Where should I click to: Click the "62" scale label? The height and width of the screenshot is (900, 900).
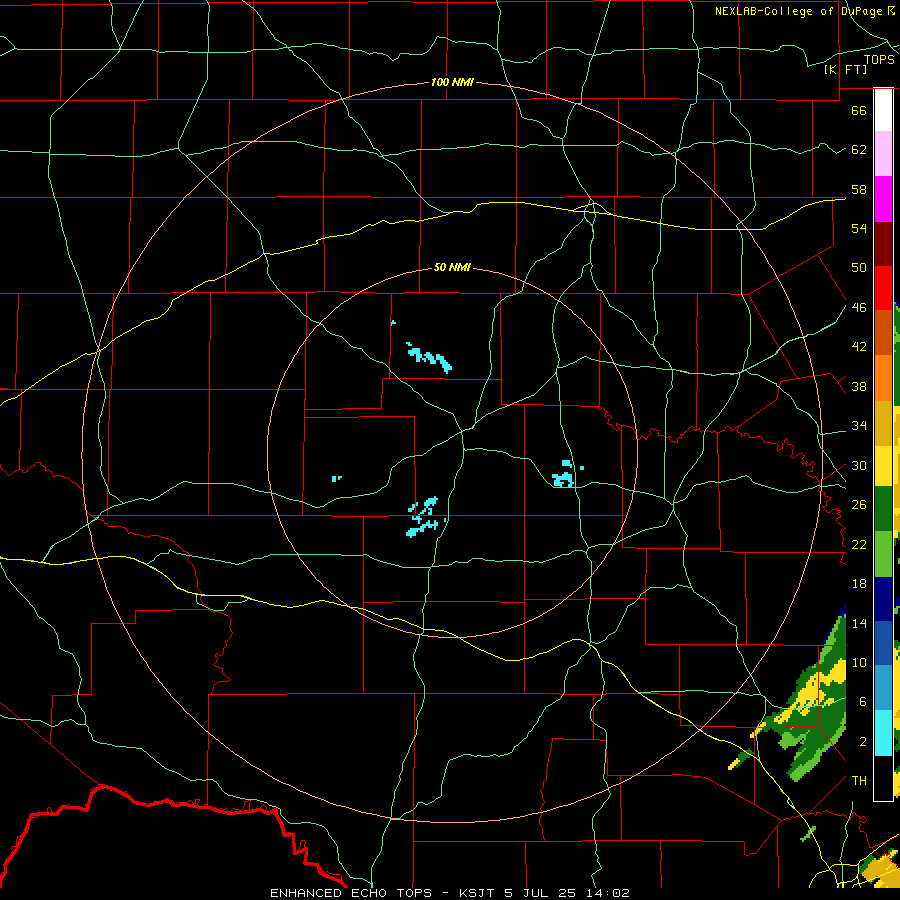pyautogui.click(x=859, y=150)
